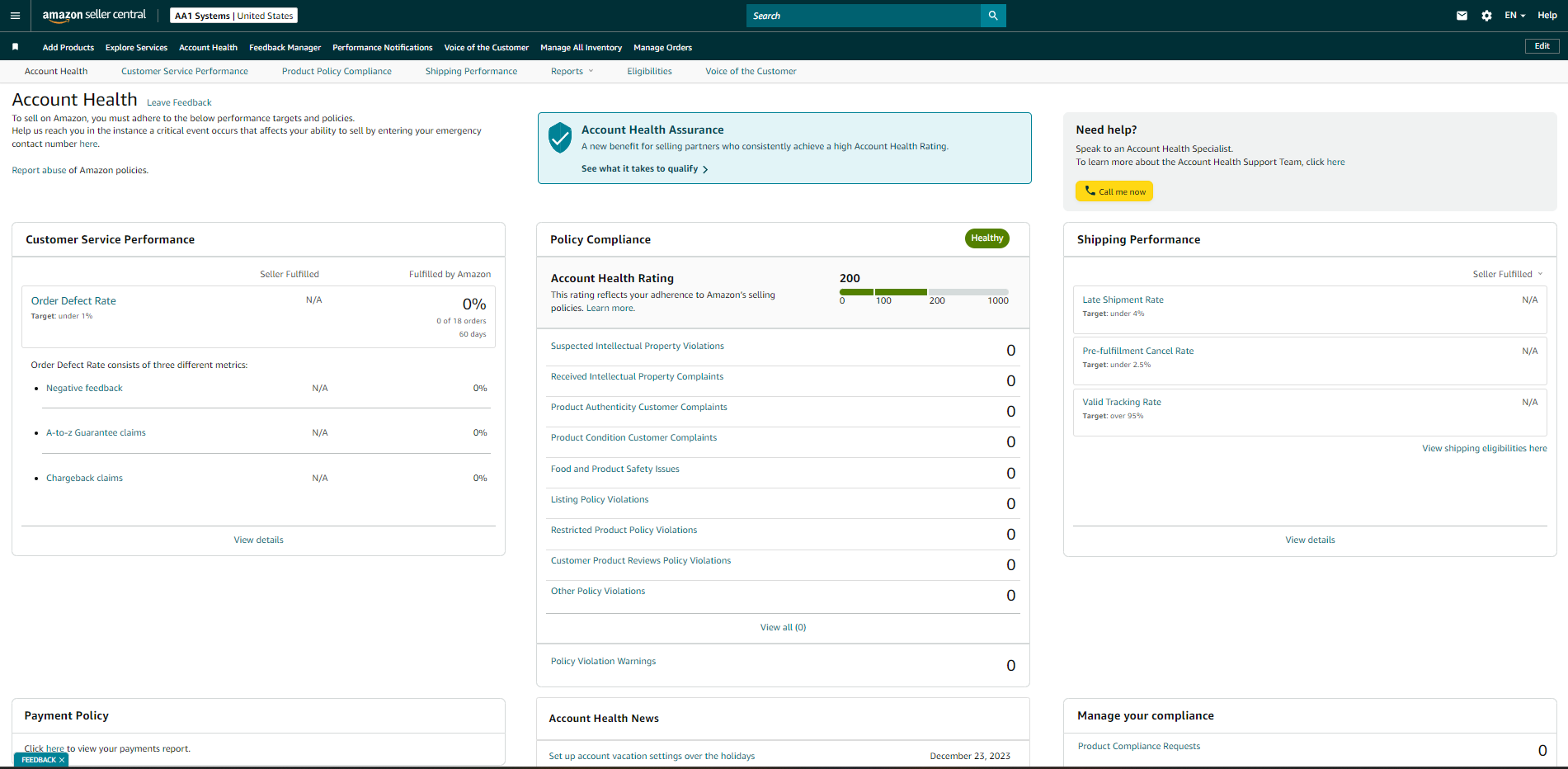
Task: Open vacation settings news article
Action: pos(652,757)
